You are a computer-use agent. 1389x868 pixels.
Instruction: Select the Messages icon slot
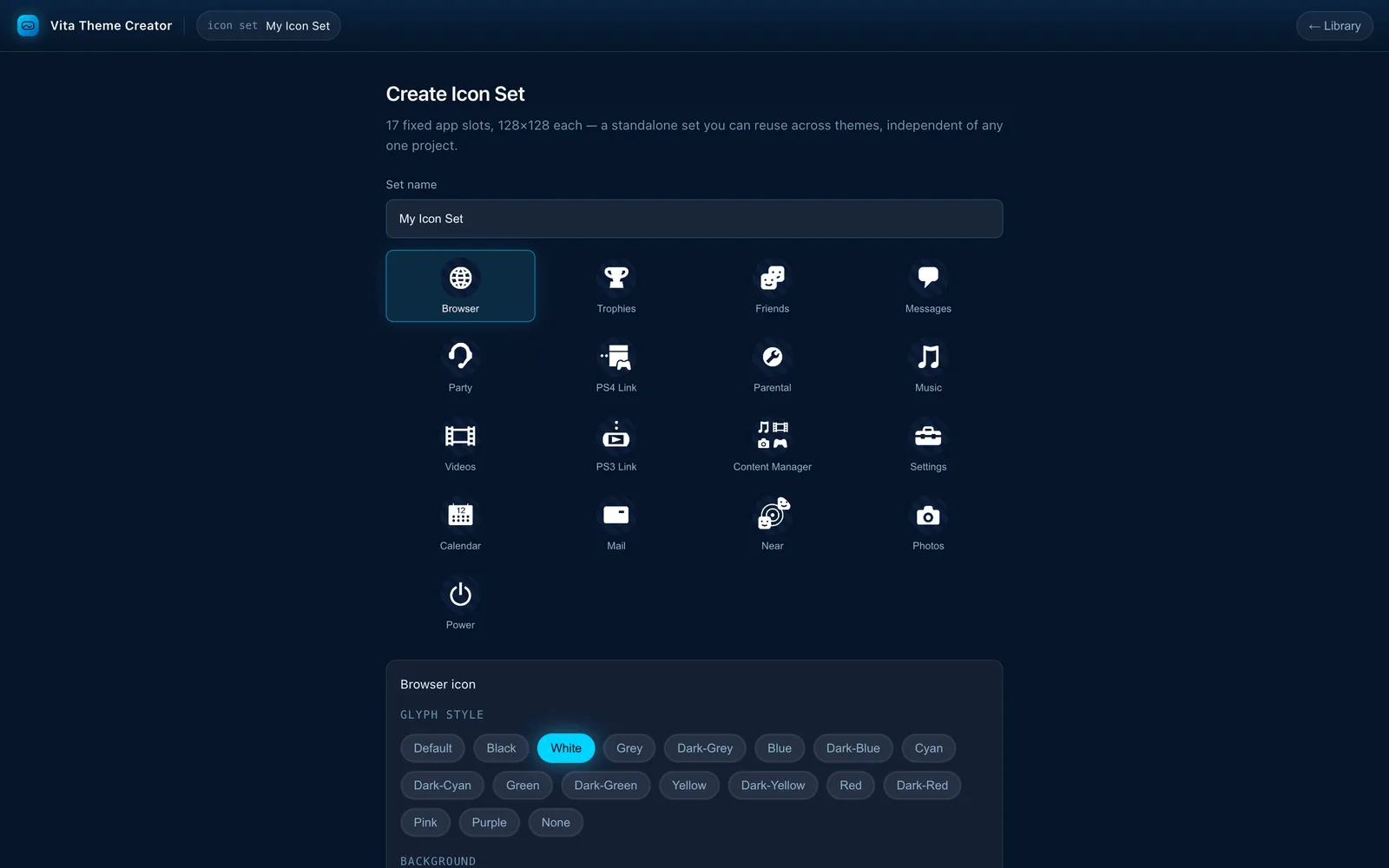928,286
